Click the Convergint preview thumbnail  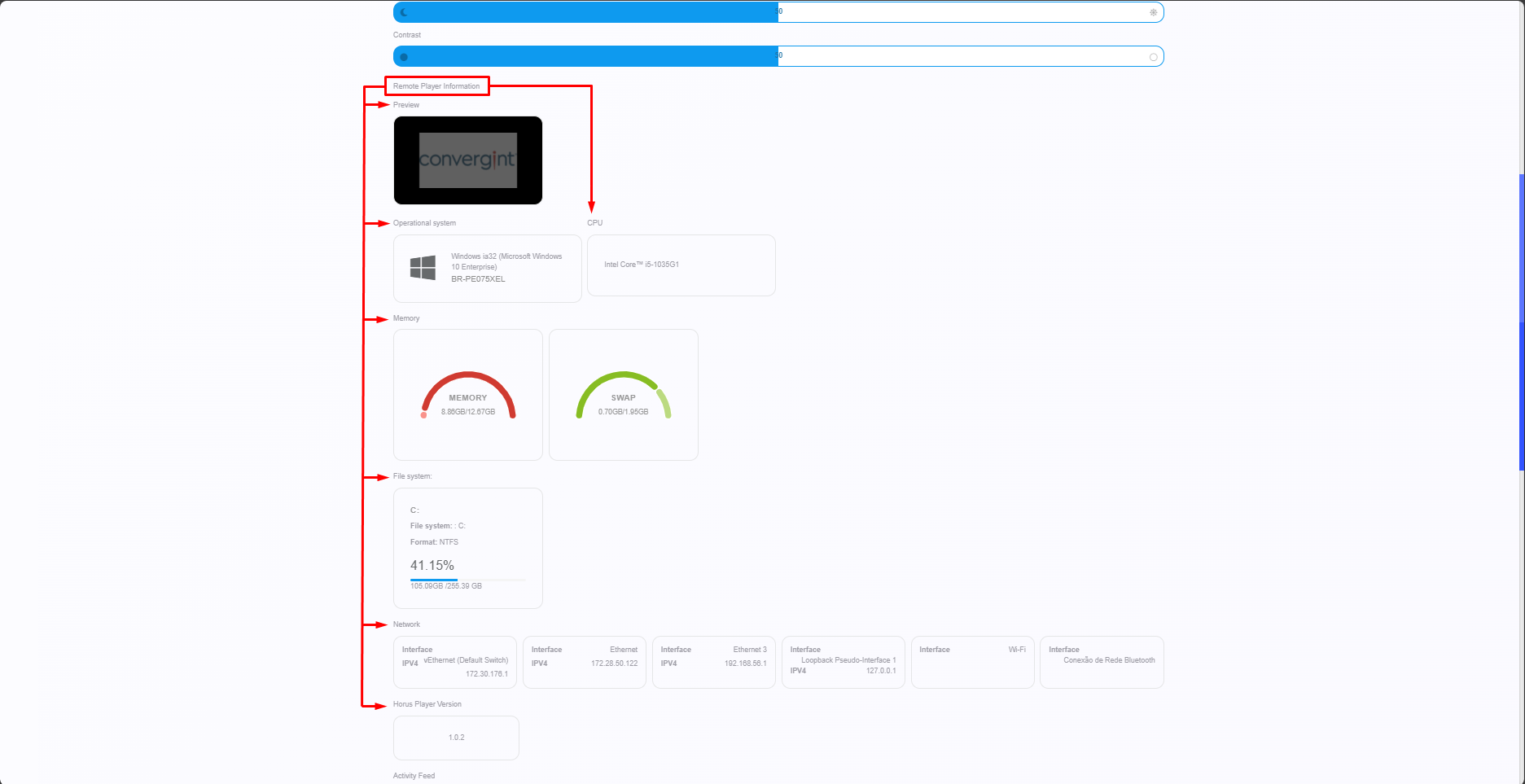pos(468,160)
